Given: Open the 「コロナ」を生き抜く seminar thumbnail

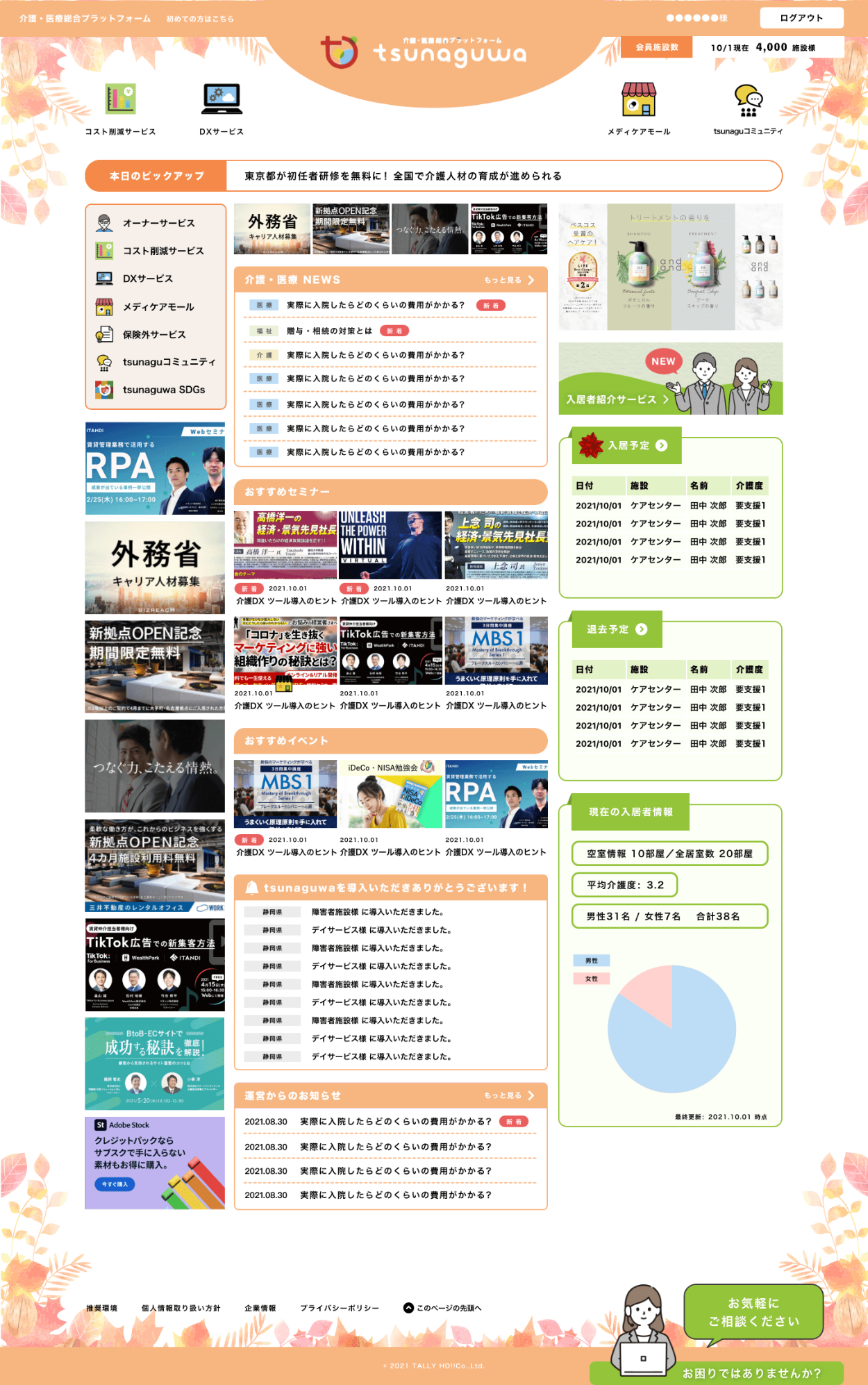Looking at the screenshot, I should [285, 650].
